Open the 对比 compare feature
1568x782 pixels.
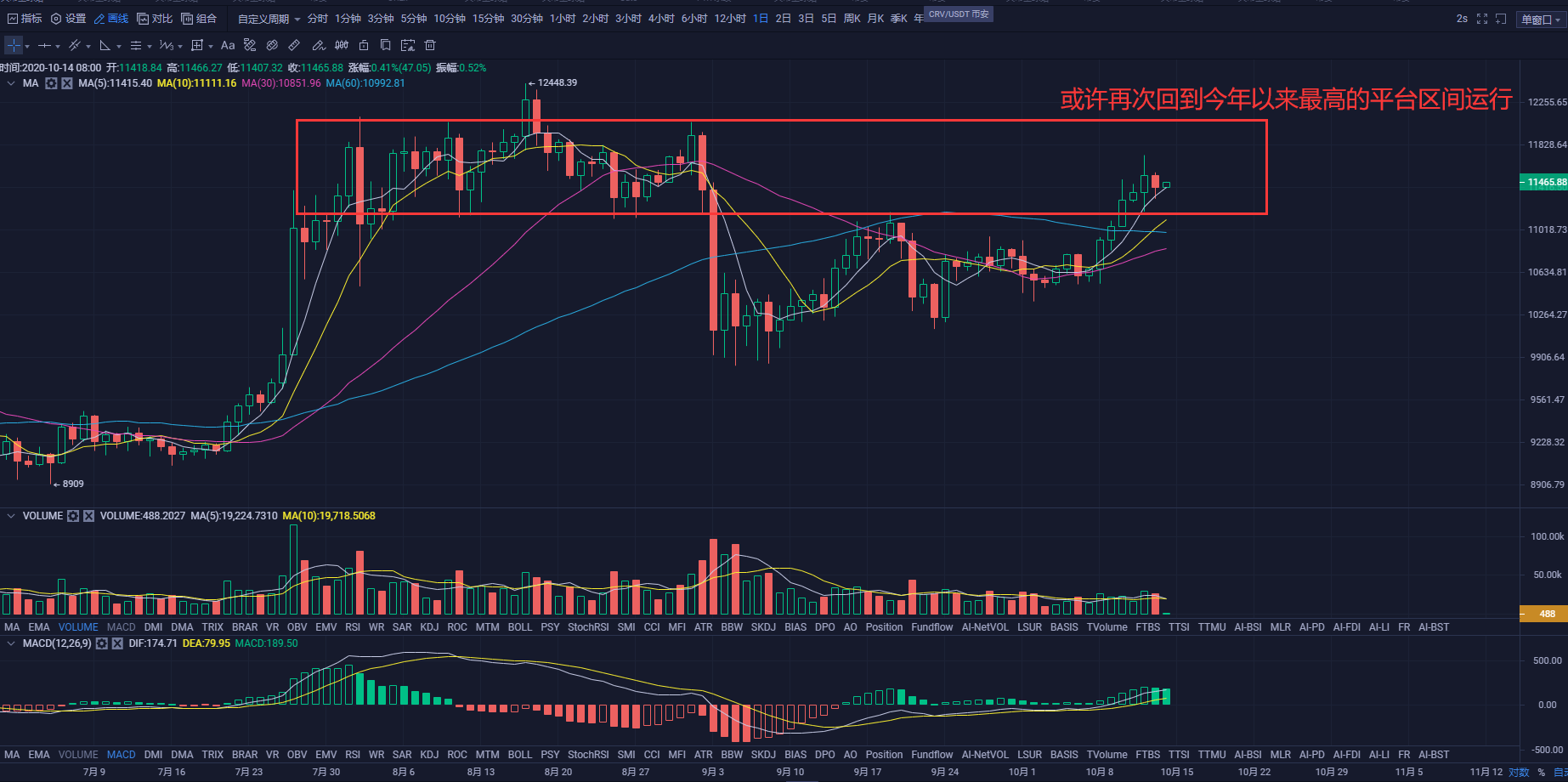coord(155,19)
